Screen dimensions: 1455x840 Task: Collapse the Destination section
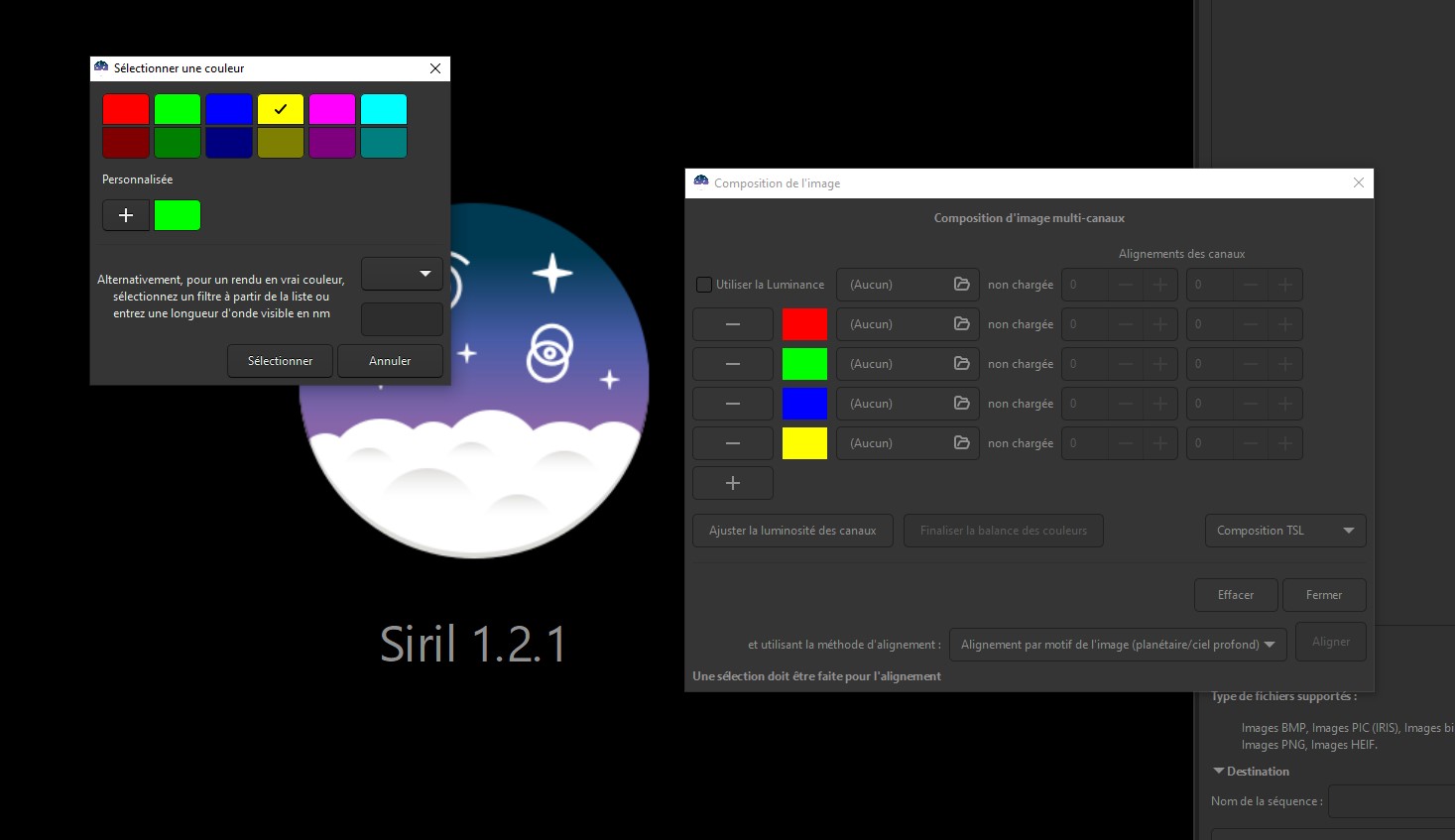(x=1219, y=772)
